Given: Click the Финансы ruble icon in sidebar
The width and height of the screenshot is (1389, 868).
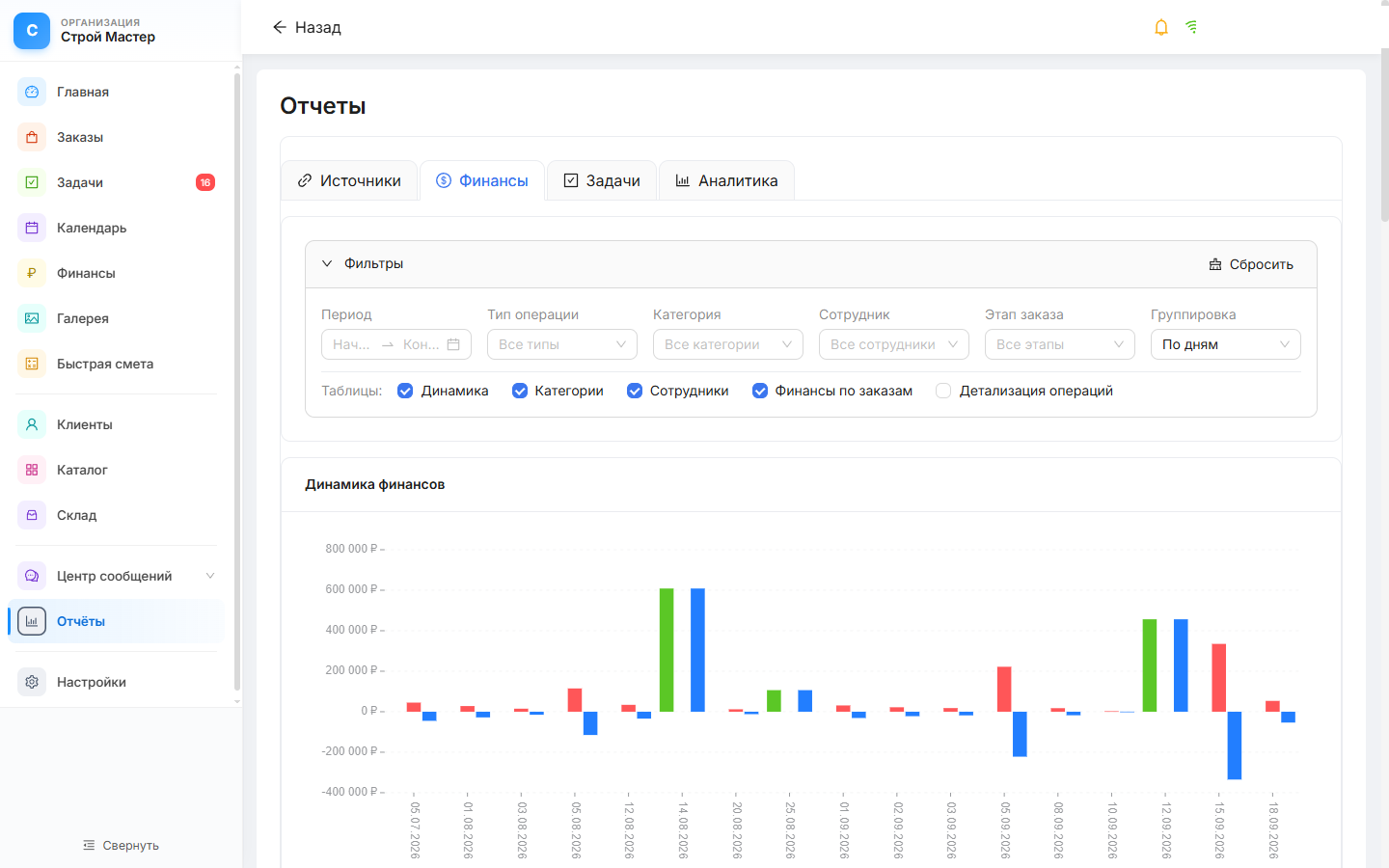Looking at the screenshot, I should point(32,273).
